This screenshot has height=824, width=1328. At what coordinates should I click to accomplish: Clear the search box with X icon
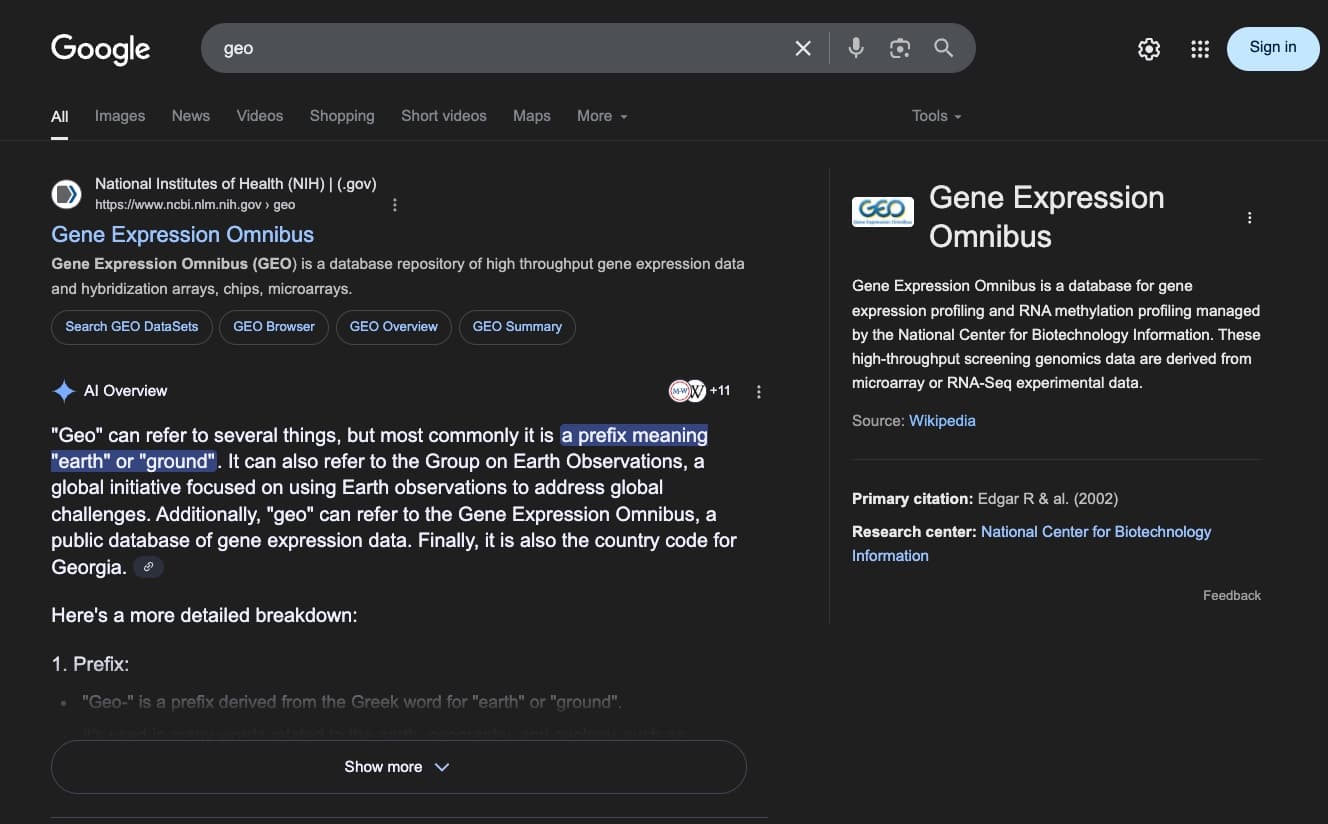(x=803, y=48)
